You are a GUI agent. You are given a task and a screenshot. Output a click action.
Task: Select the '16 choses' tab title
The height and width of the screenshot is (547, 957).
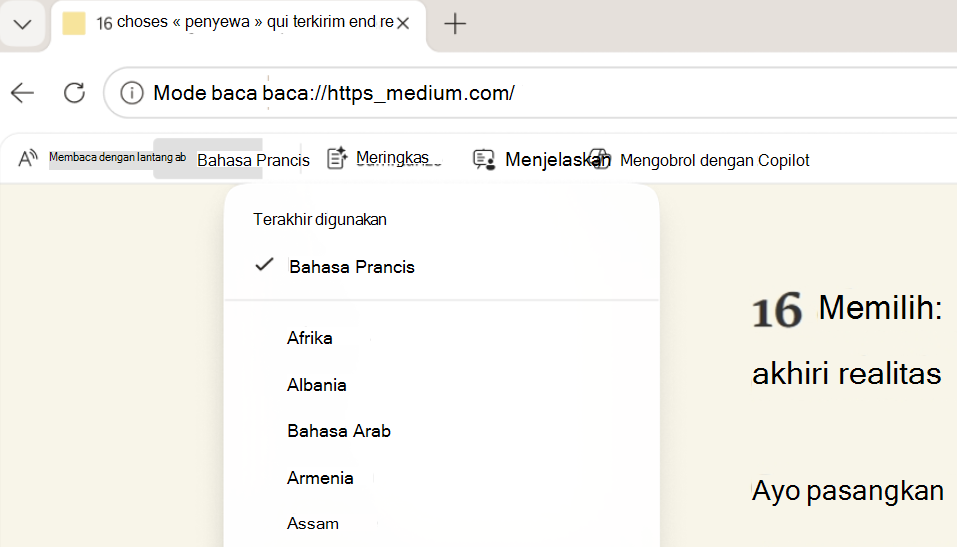click(245, 23)
